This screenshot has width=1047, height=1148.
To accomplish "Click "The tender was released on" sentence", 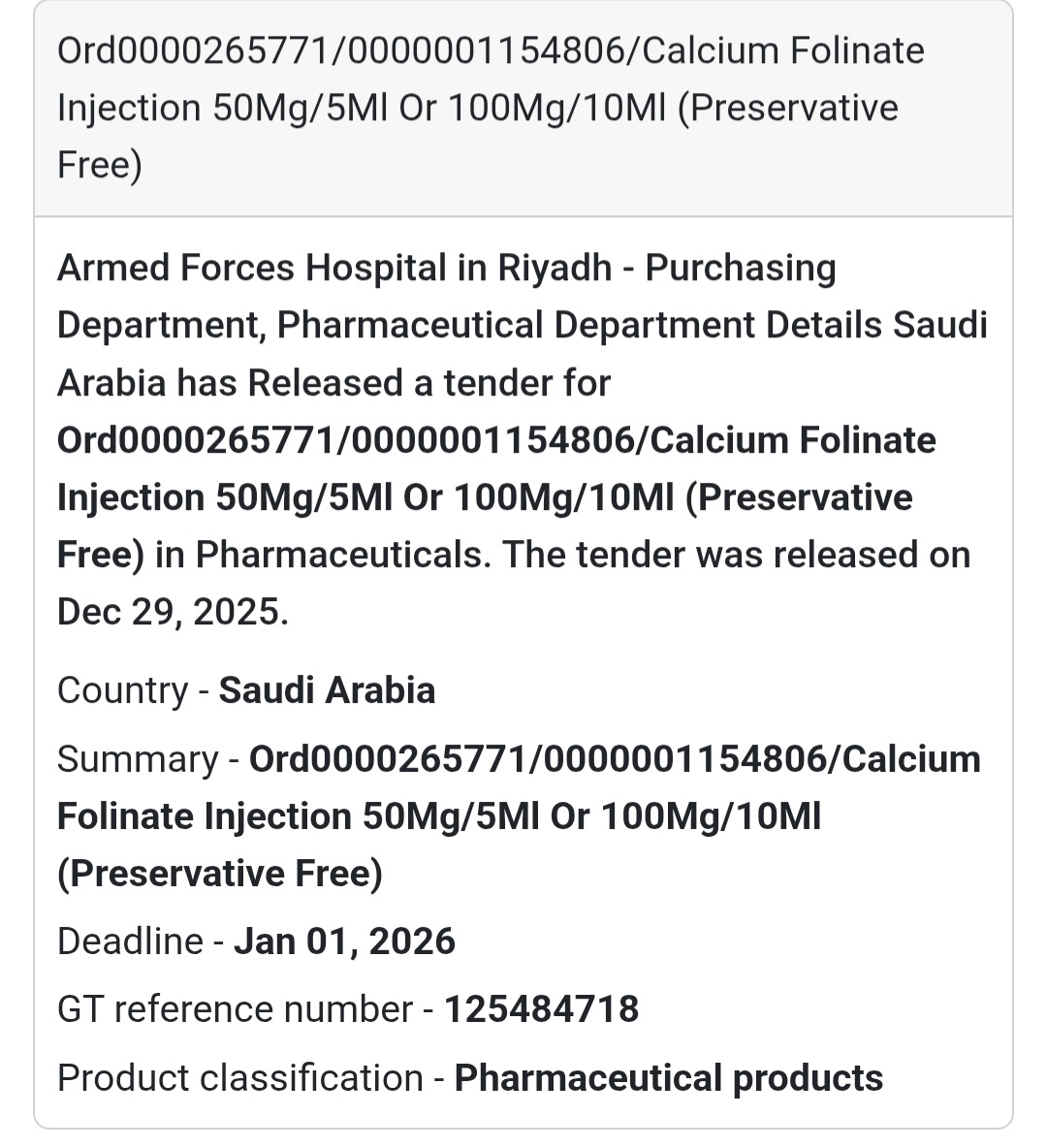I will tap(737, 555).
